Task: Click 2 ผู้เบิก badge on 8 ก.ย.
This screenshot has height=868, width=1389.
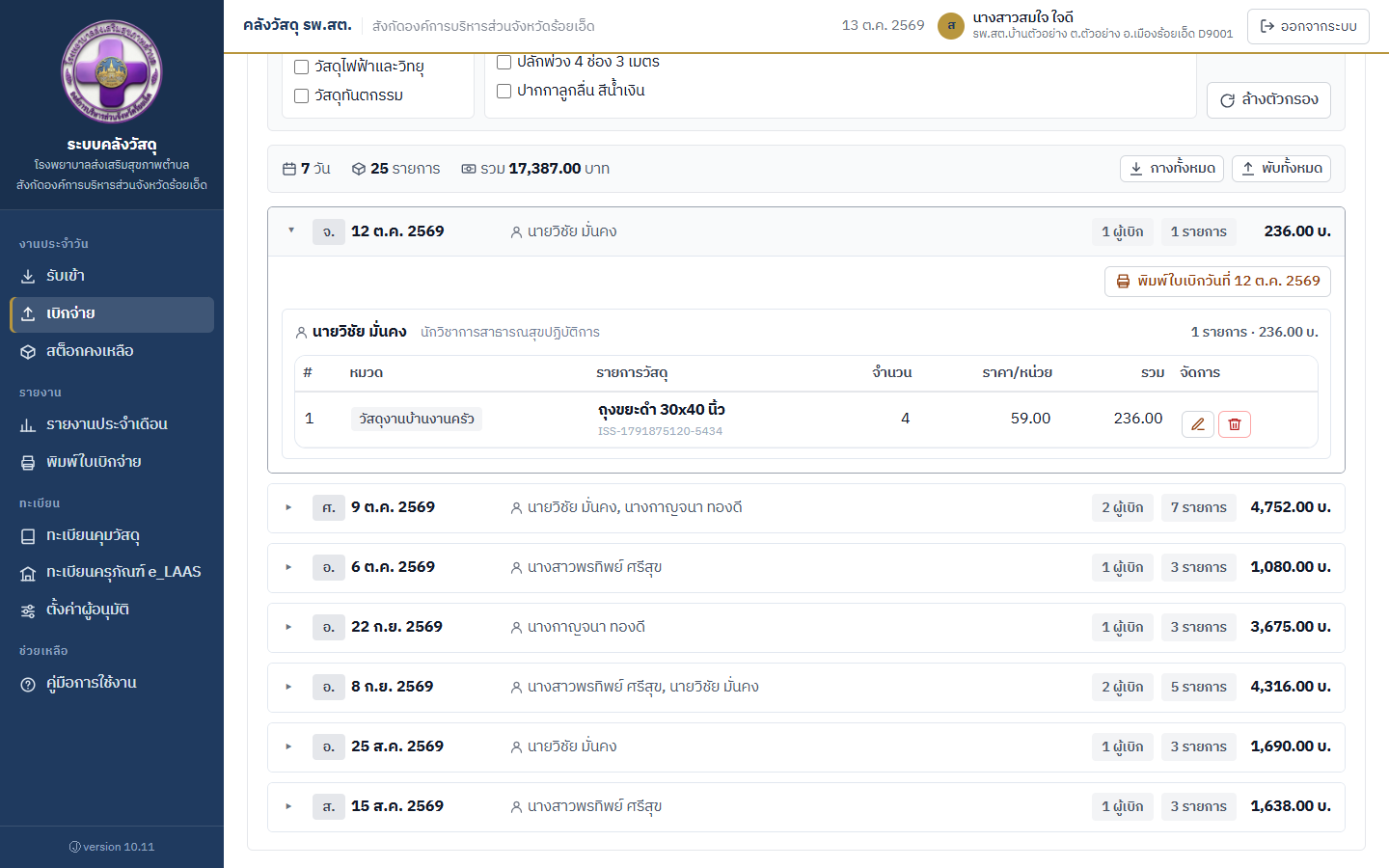Action: pyautogui.click(x=1123, y=687)
